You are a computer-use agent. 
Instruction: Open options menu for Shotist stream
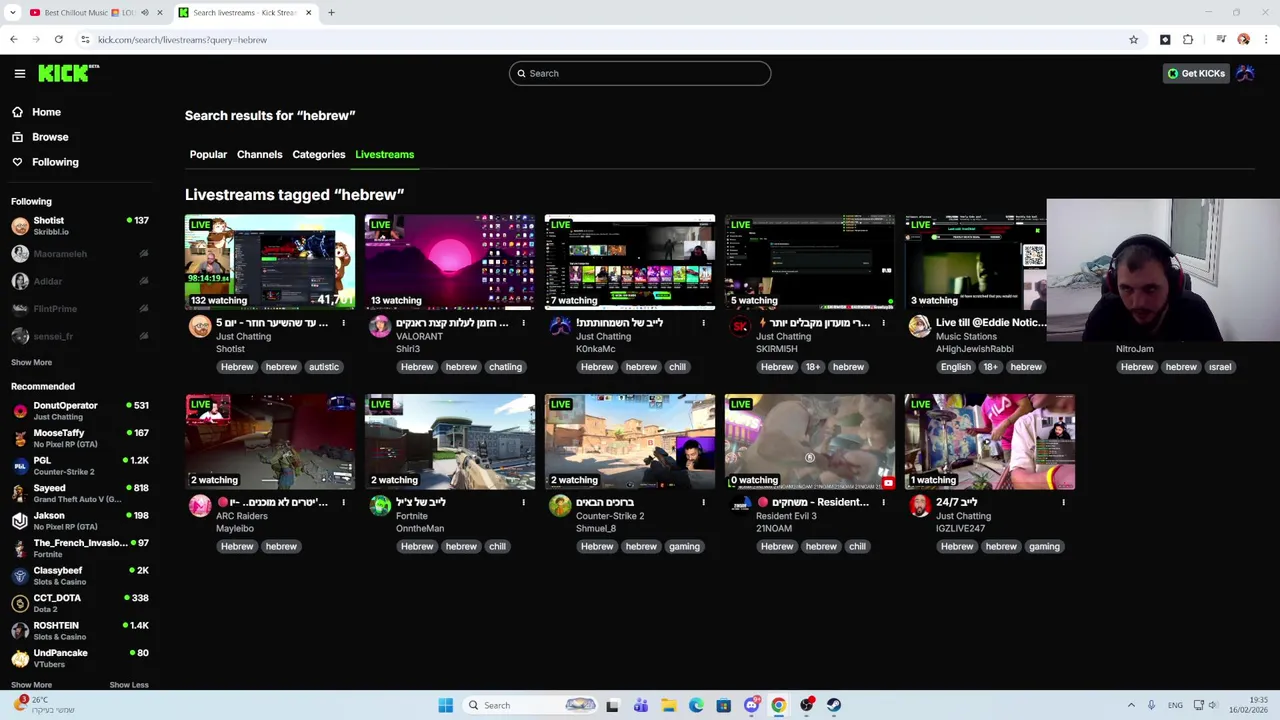tap(343, 323)
